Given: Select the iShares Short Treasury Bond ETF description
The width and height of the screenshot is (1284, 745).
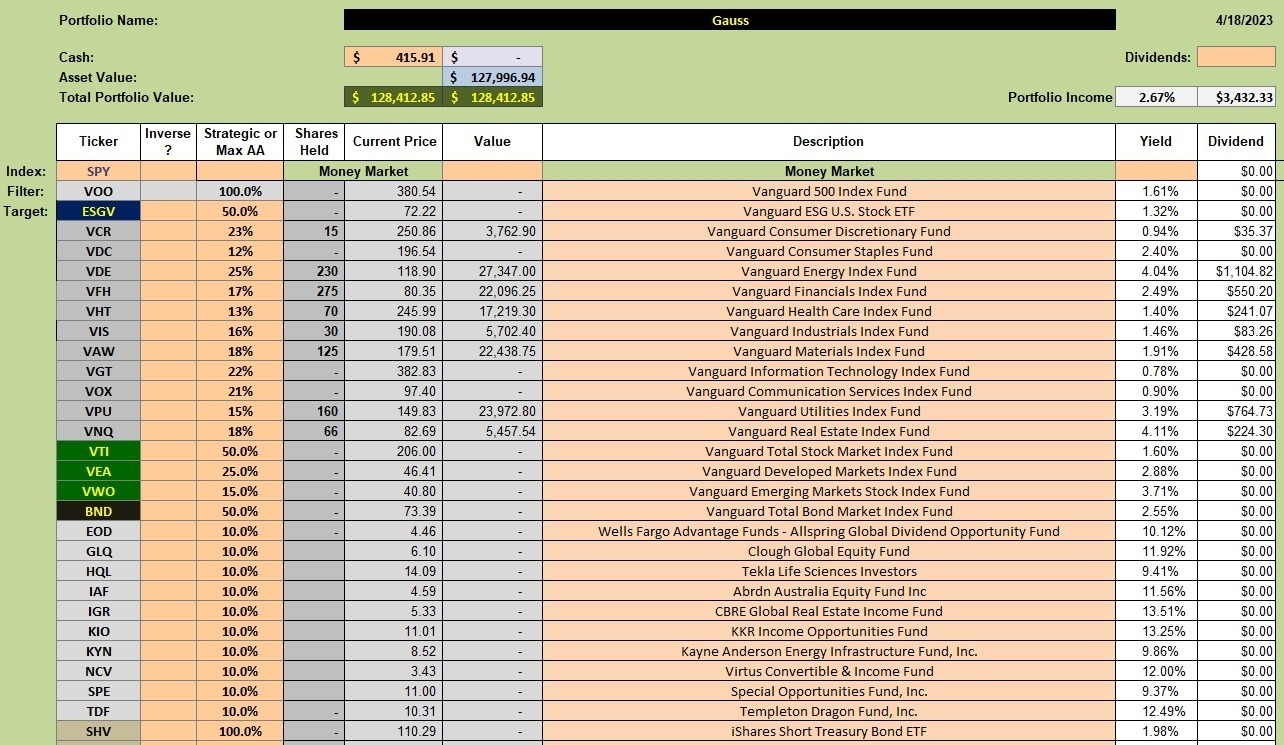Looking at the screenshot, I should (828, 731).
